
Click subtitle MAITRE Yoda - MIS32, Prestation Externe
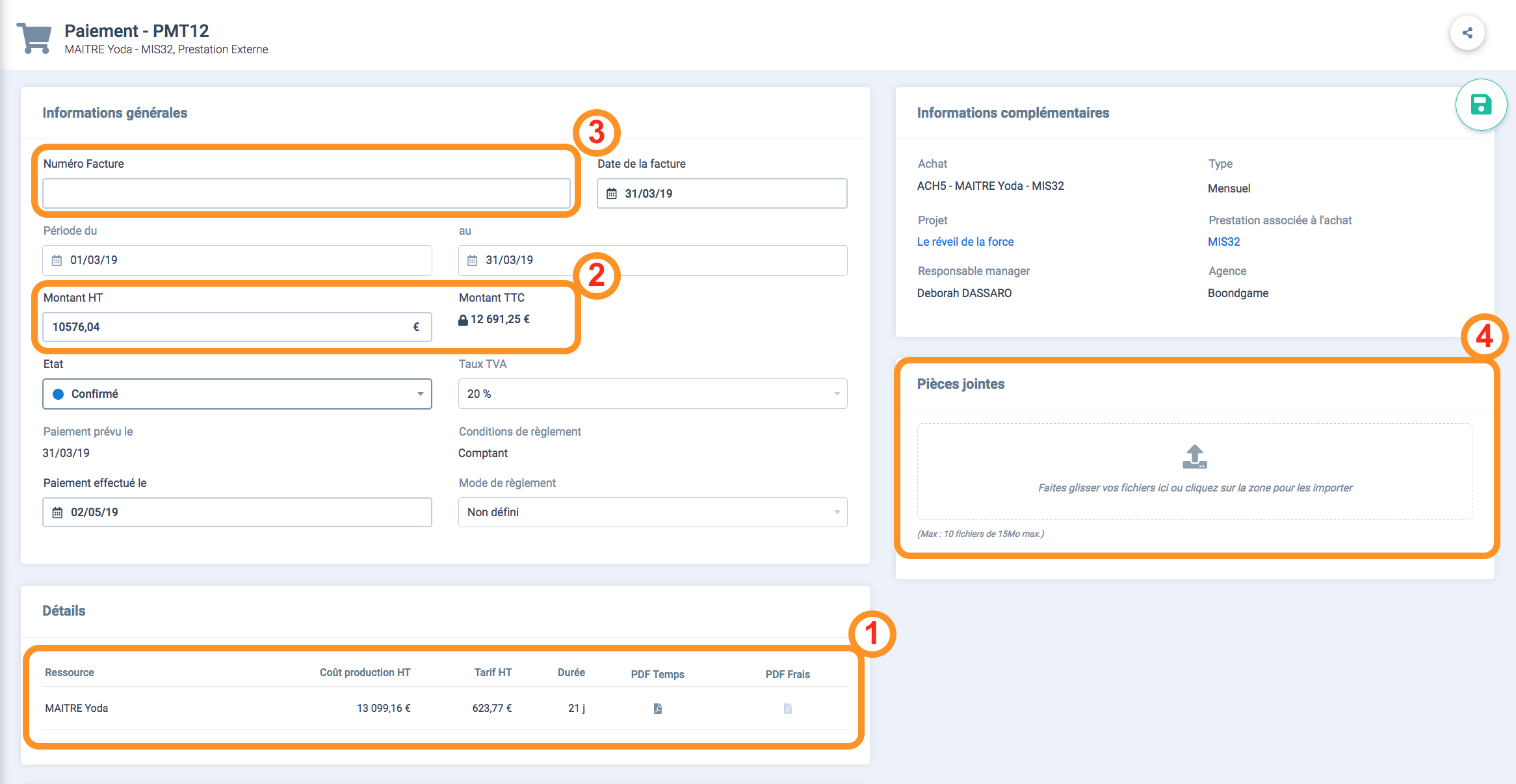click(166, 49)
